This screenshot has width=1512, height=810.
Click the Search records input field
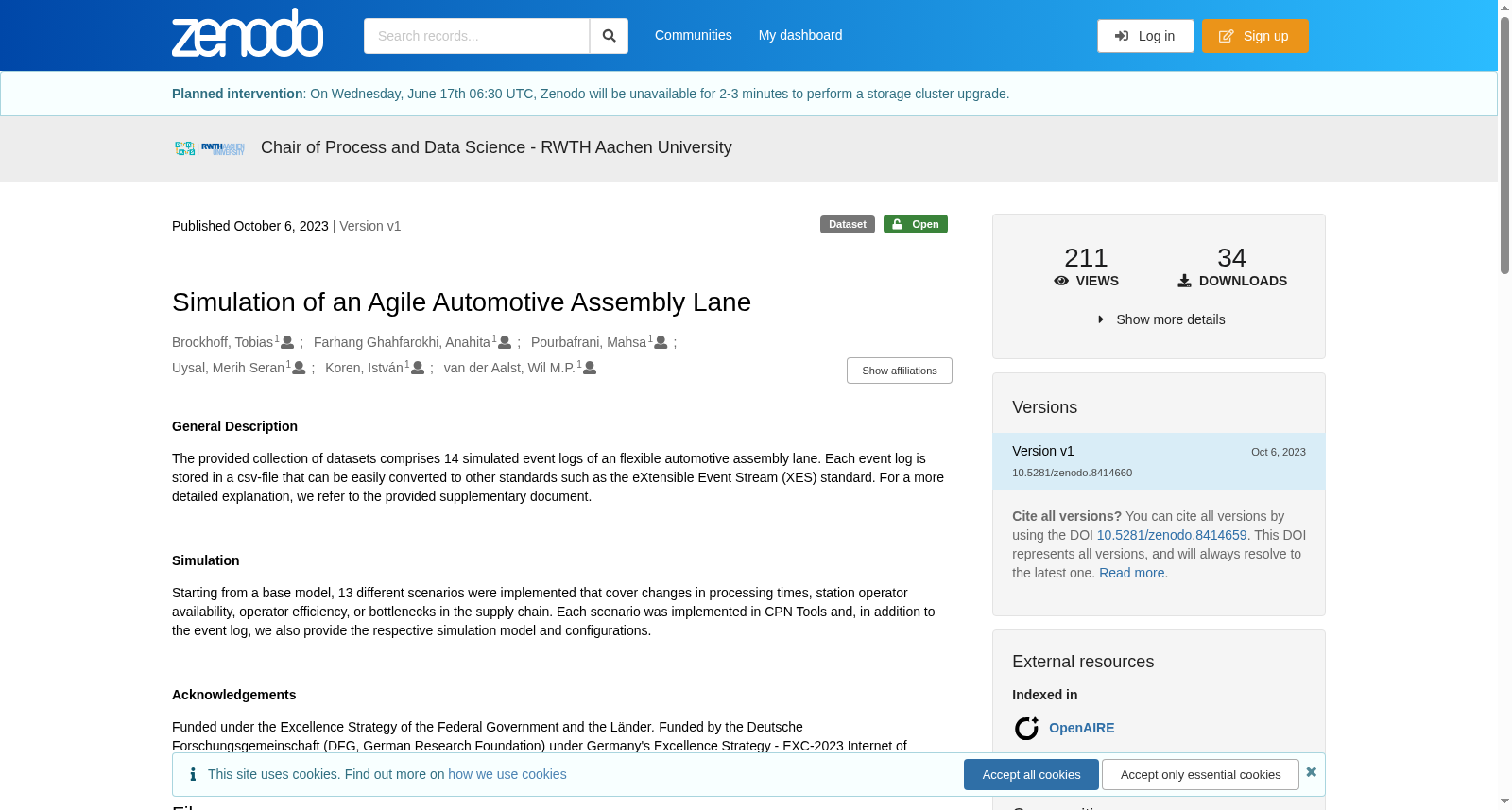pyautogui.click(x=476, y=36)
